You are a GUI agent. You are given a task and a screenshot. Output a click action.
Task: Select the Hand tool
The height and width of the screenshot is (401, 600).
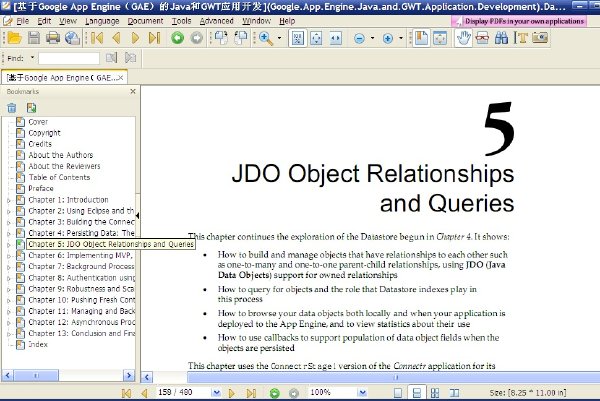point(463,38)
